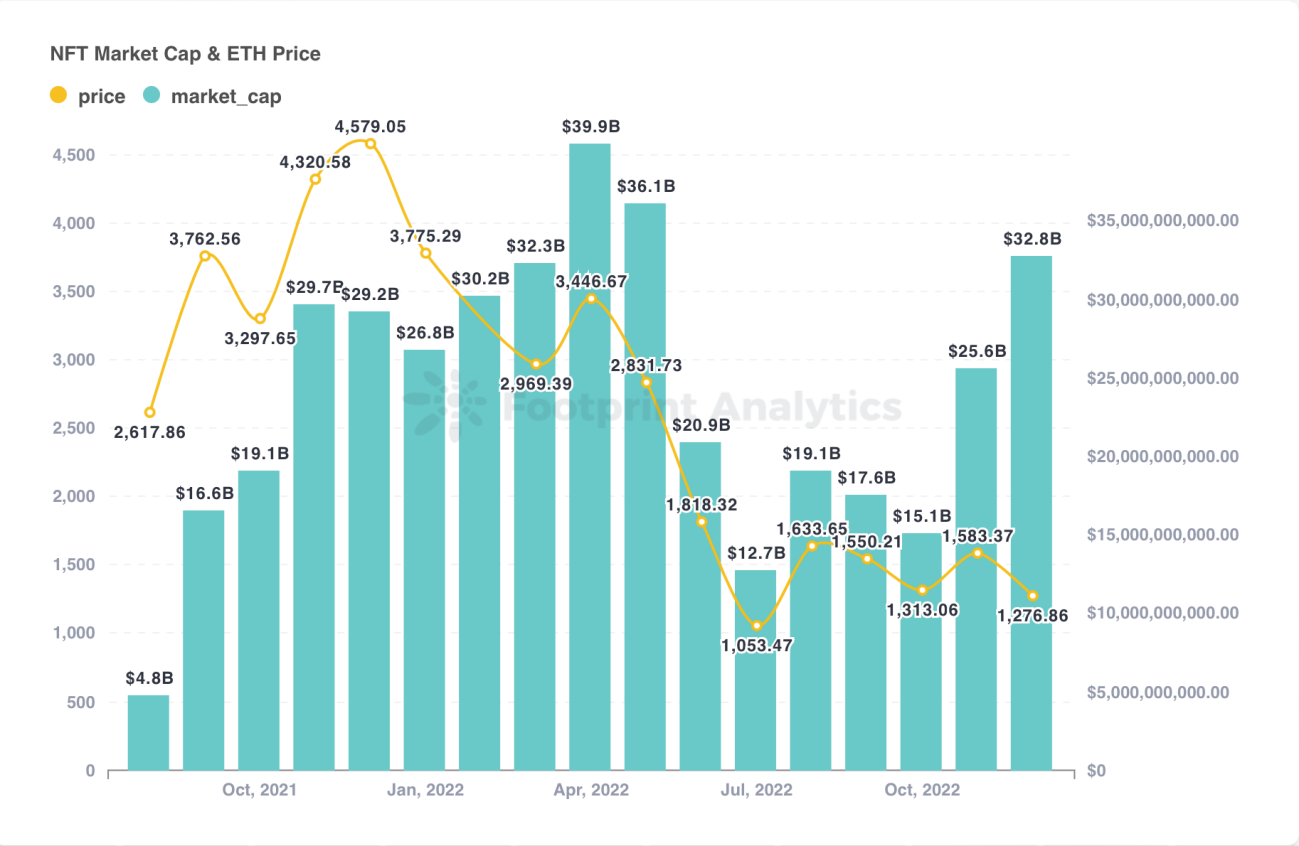Image resolution: width=1299 pixels, height=846 pixels.
Task: Click the yellow price legend dot
Action: click(x=59, y=96)
